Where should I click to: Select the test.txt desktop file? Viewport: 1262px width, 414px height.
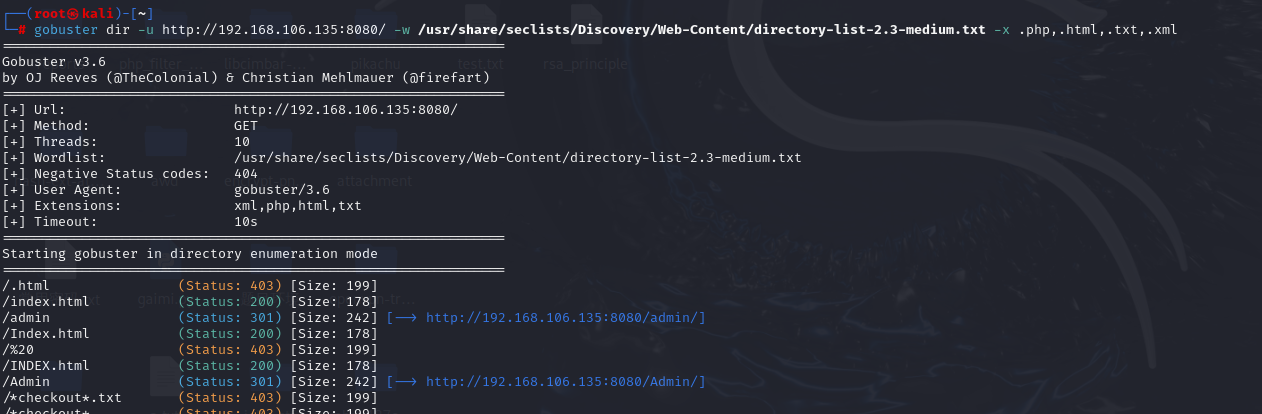pyautogui.click(x=480, y=65)
